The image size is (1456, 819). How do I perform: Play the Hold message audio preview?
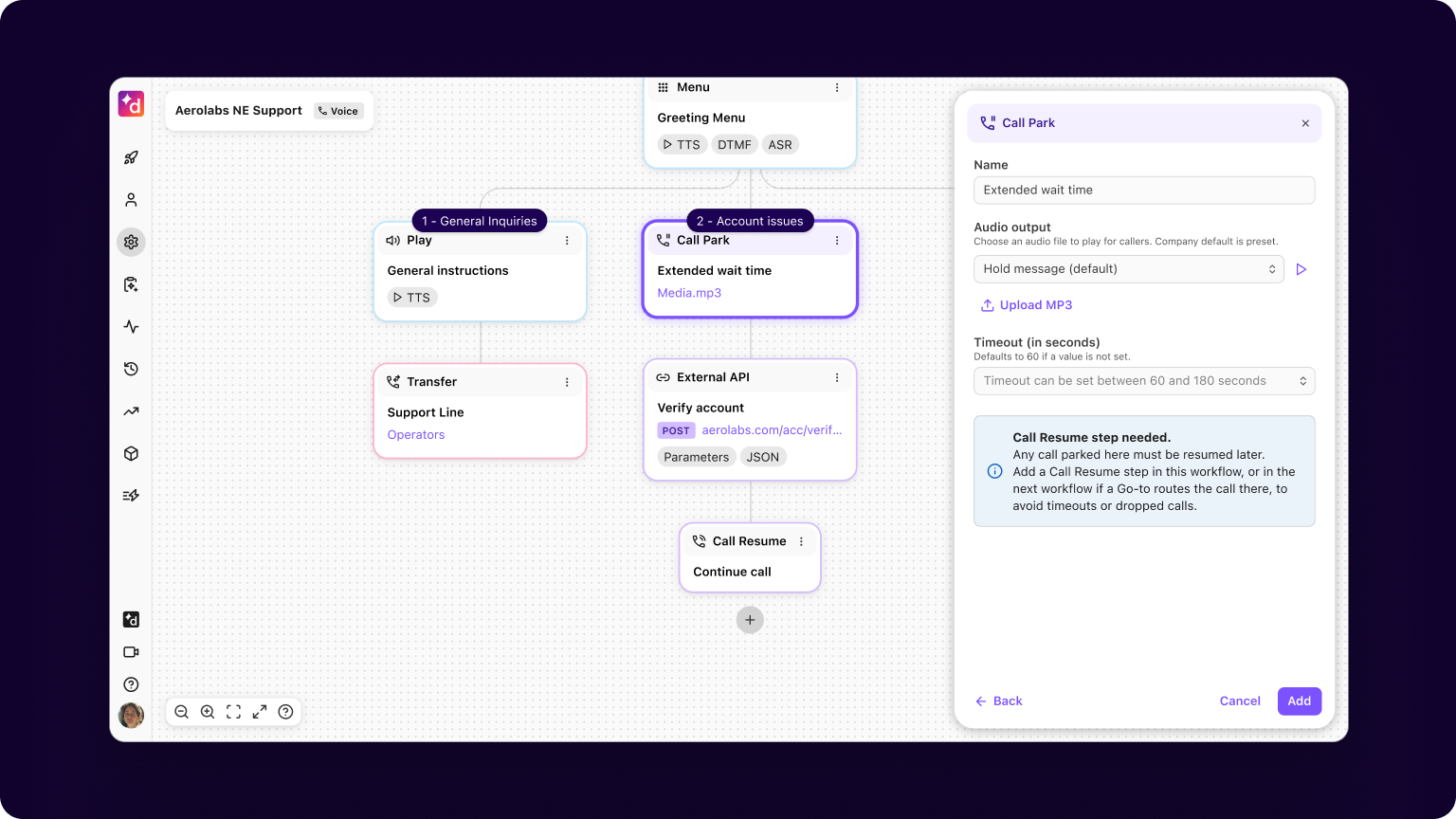1301,269
